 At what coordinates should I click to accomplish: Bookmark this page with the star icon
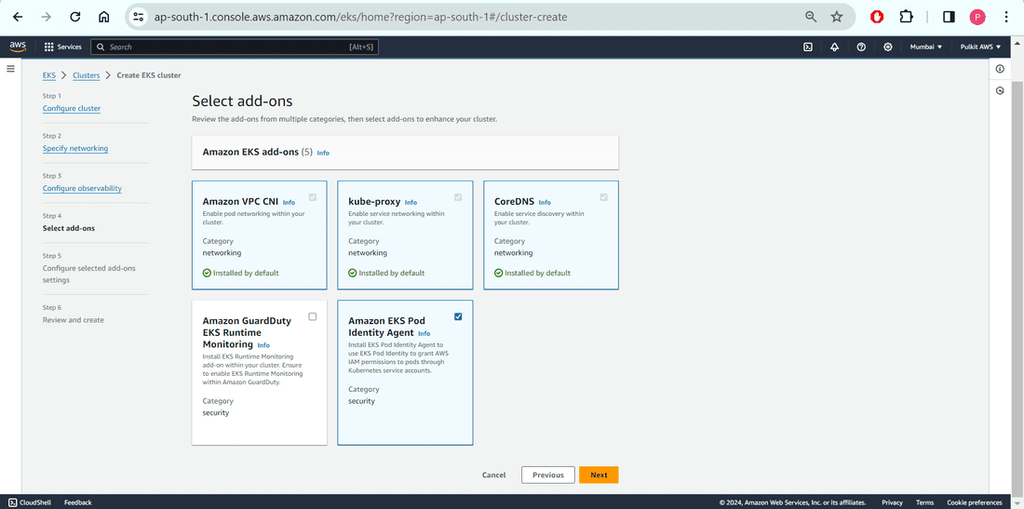837,17
